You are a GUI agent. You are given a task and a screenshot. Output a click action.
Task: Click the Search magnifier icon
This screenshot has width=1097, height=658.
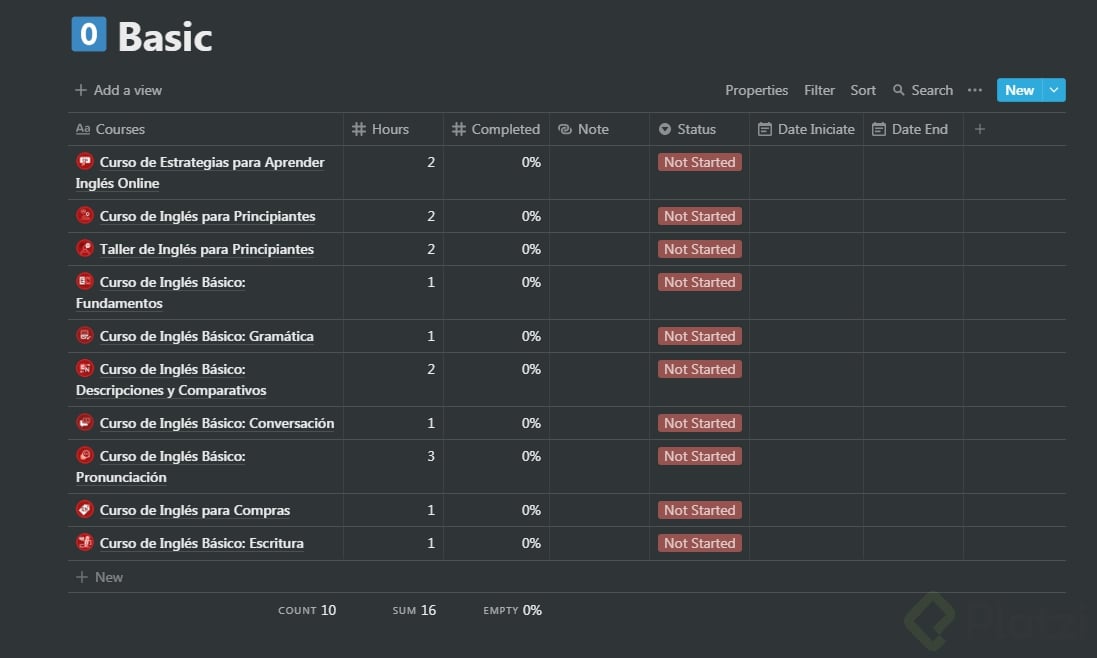pos(898,90)
